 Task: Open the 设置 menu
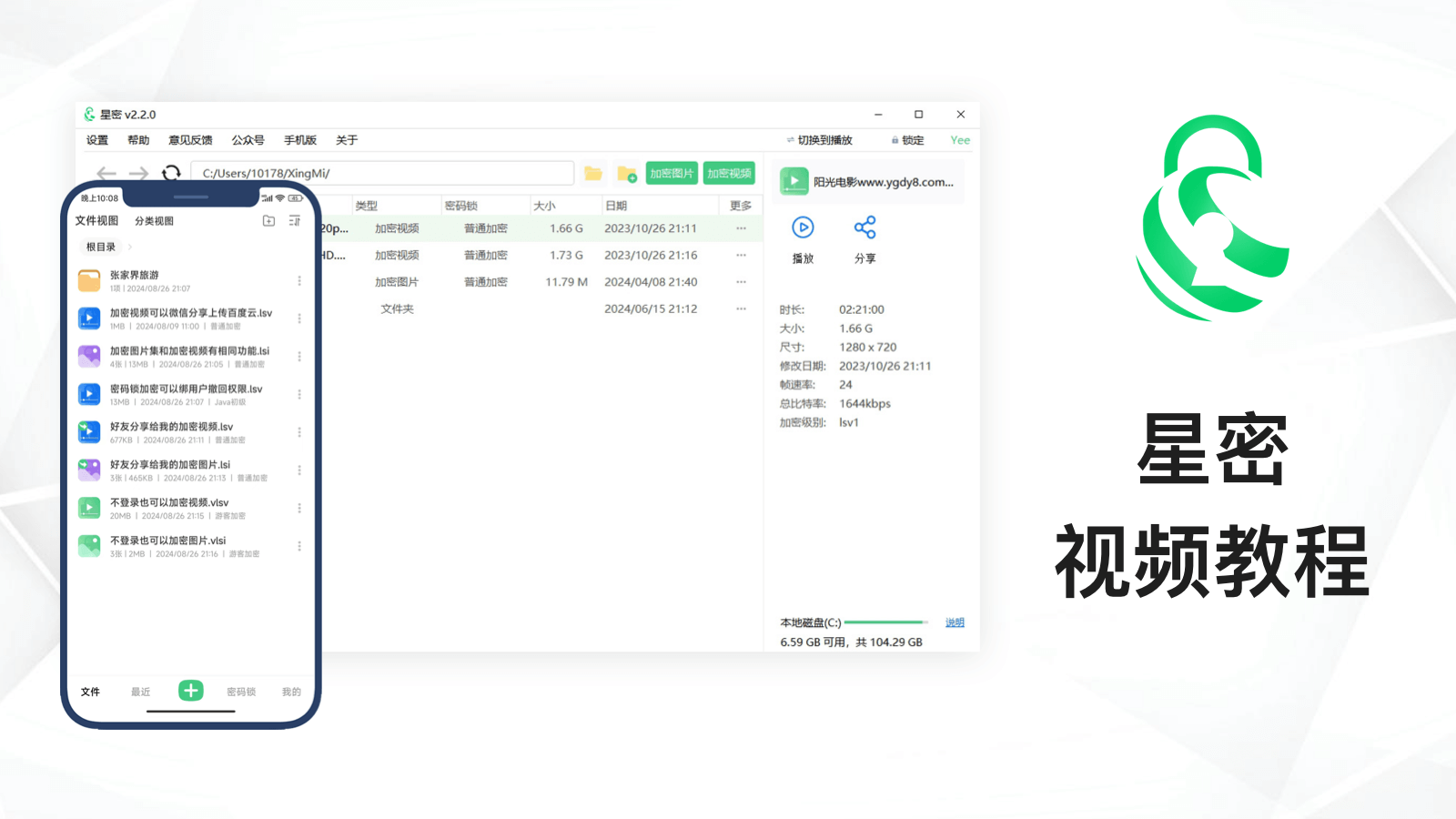coord(97,140)
